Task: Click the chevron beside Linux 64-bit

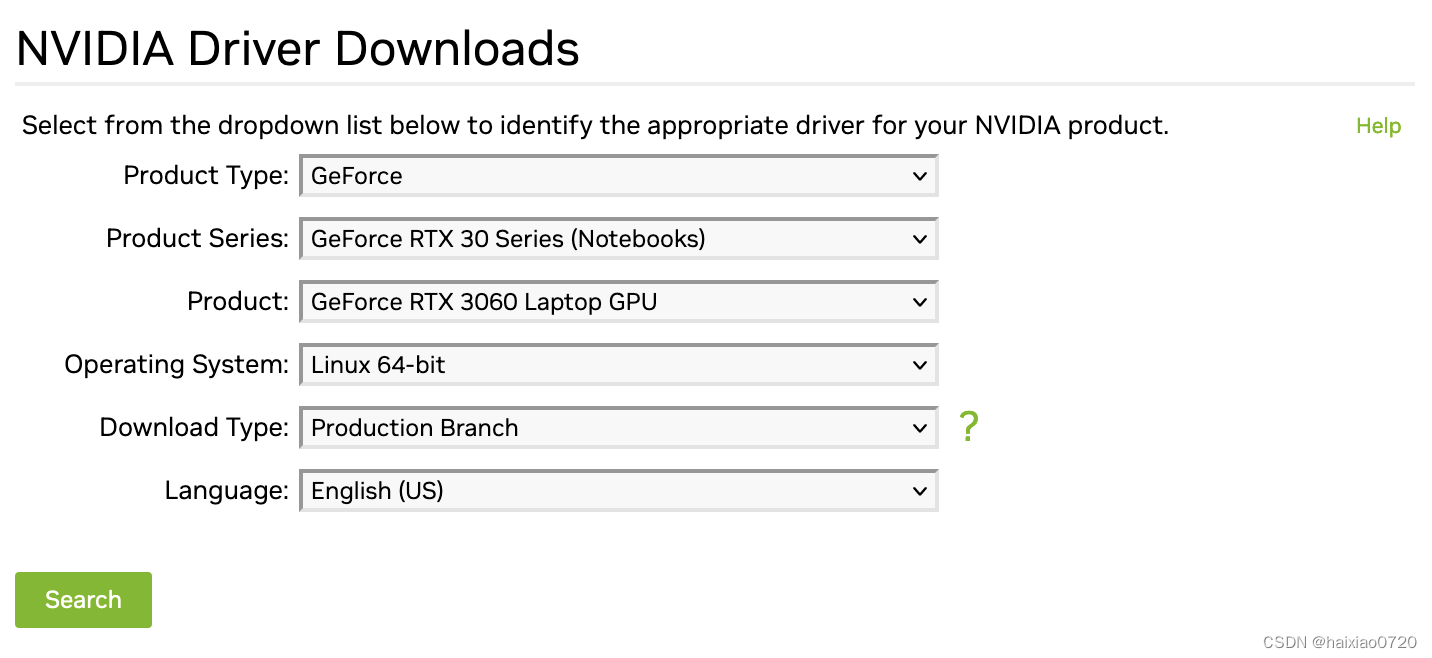Action: (x=921, y=364)
